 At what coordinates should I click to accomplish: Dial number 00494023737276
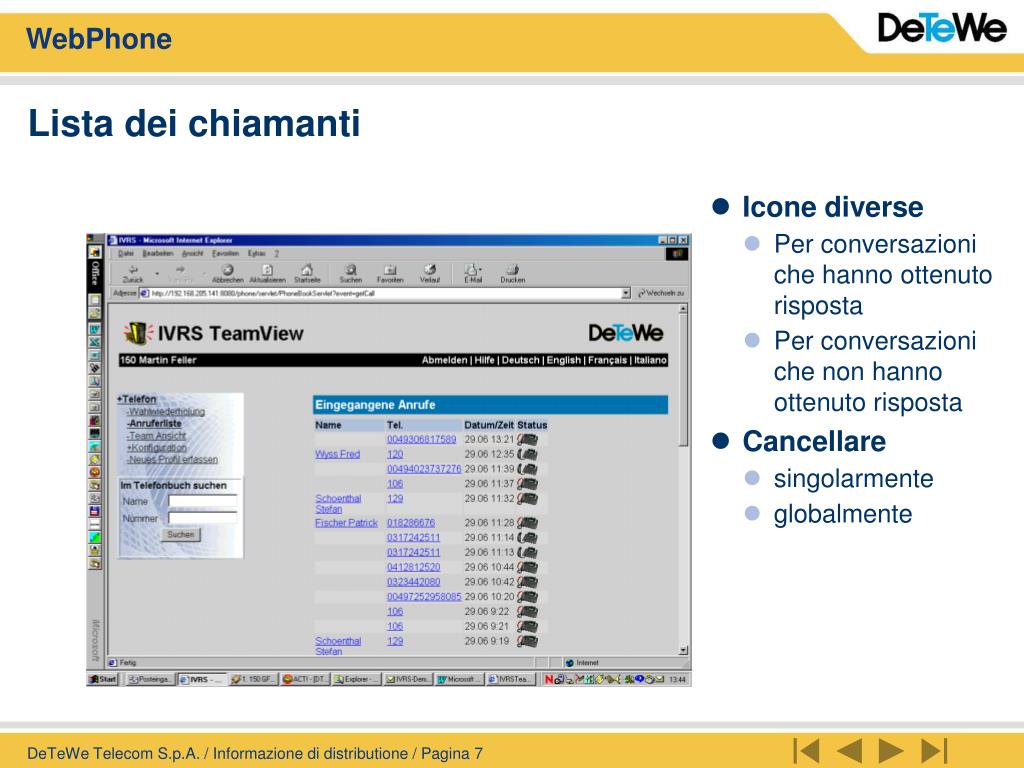pyautogui.click(x=424, y=469)
